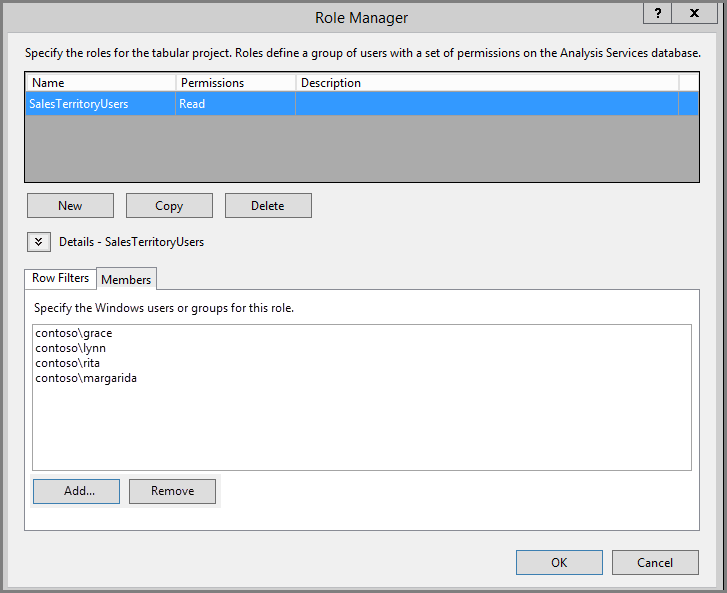Click the help question mark button

657,13
